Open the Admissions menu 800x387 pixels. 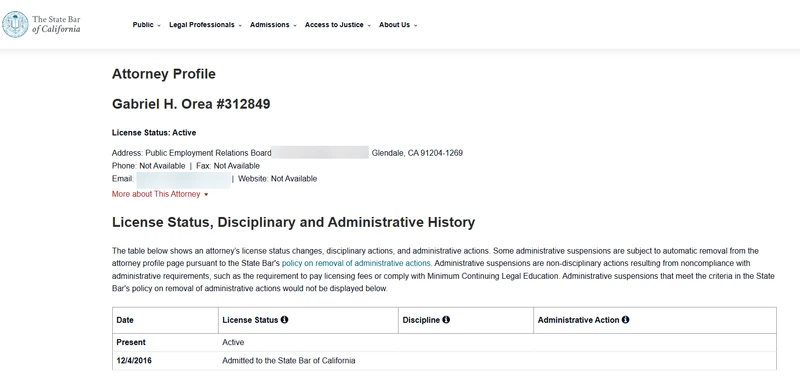pos(273,25)
